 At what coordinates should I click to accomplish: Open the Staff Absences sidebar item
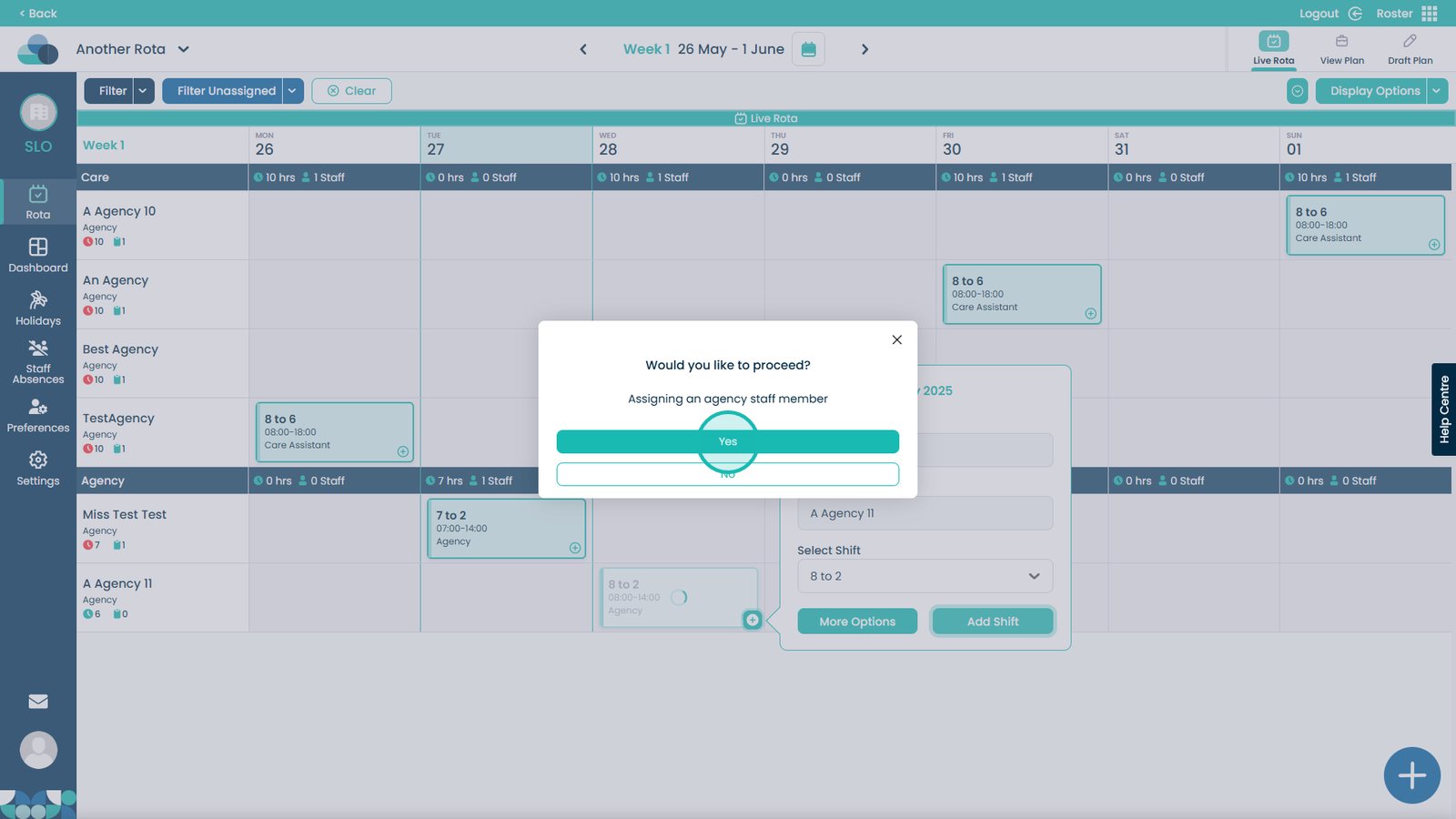click(x=38, y=361)
